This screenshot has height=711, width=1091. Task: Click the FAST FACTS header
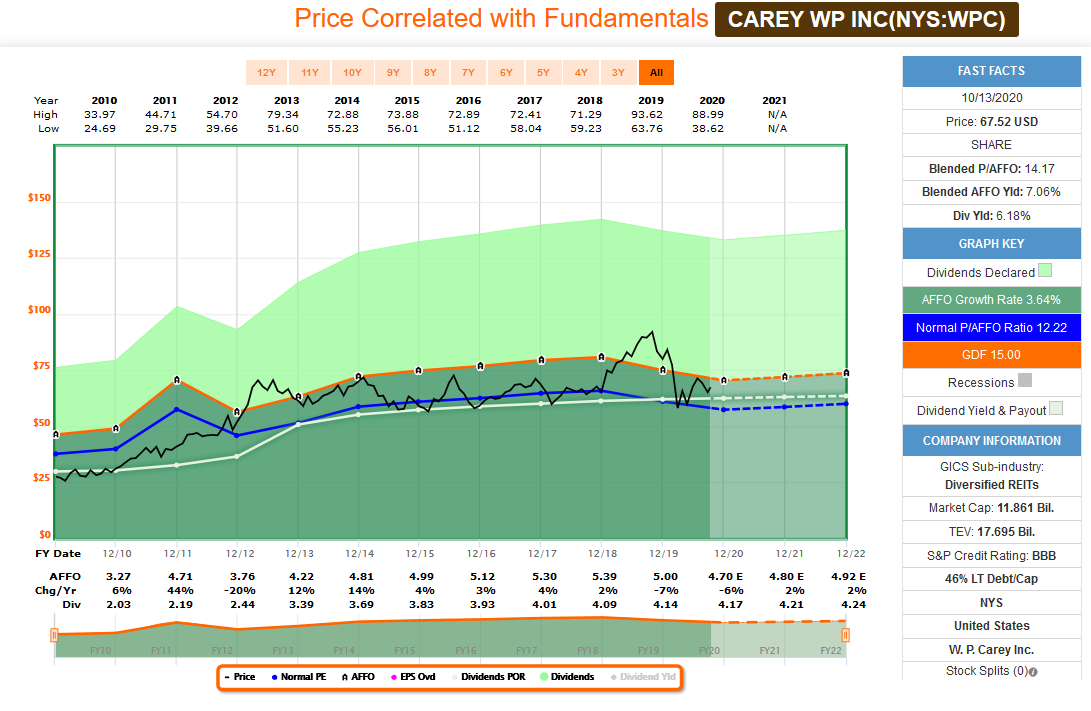click(992, 71)
